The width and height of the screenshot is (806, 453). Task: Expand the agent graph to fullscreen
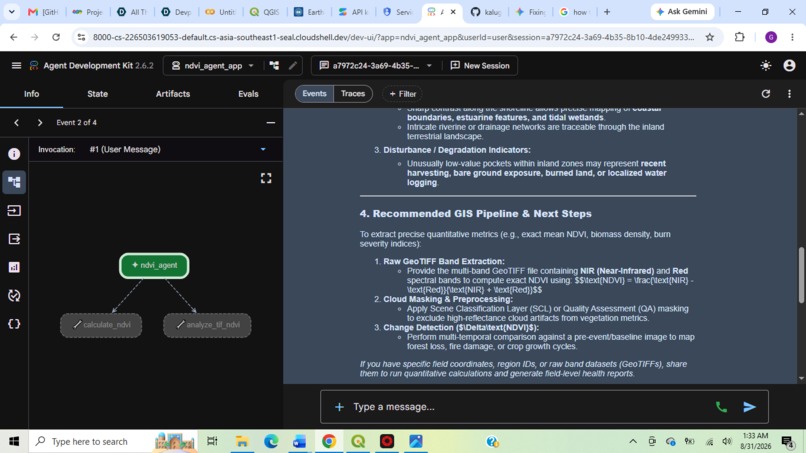point(266,178)
